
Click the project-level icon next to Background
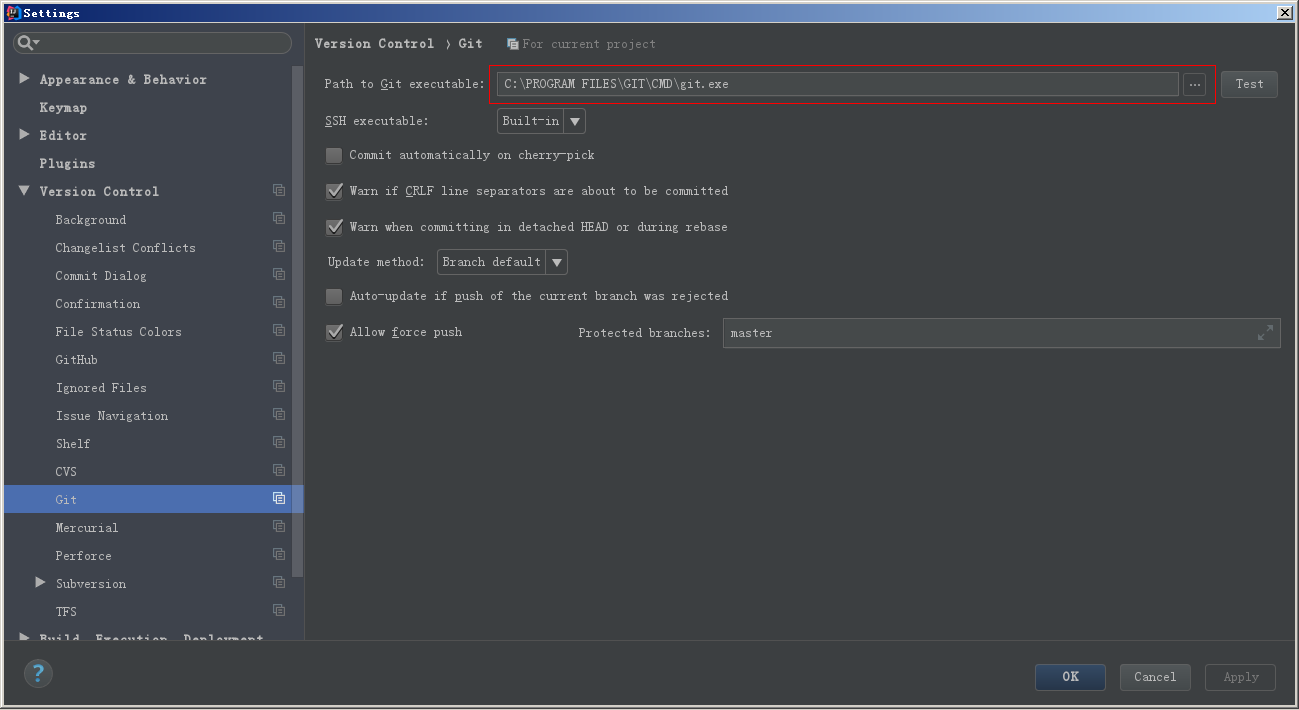pyautogui.click(x=279, y=218)
